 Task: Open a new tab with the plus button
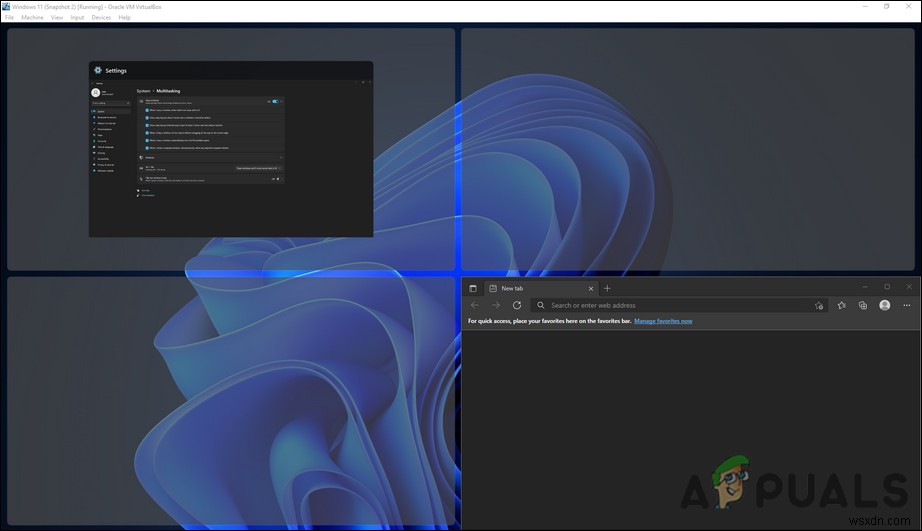(607, 288)
